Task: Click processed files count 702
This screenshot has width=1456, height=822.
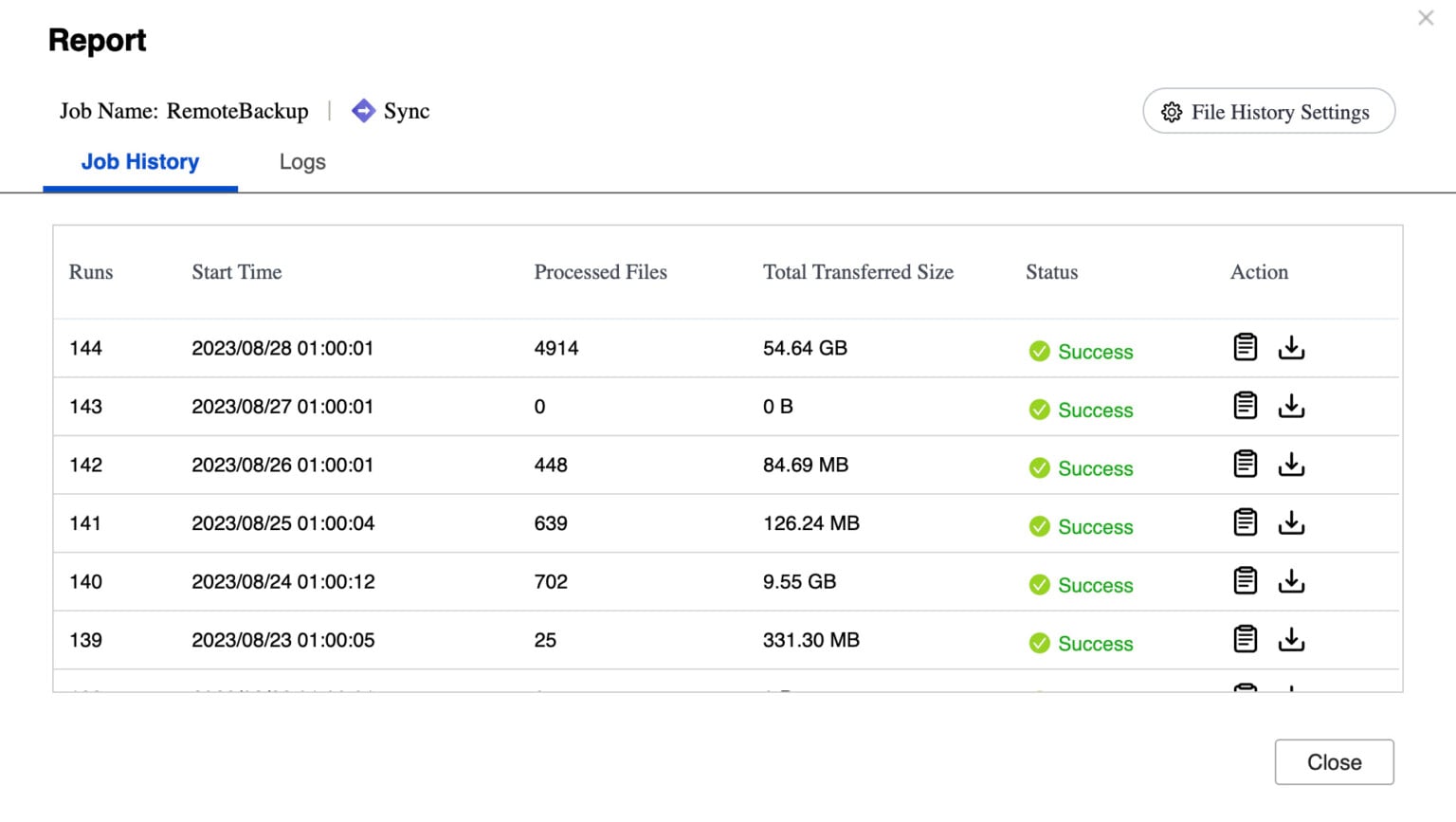Action: [551, 581]
